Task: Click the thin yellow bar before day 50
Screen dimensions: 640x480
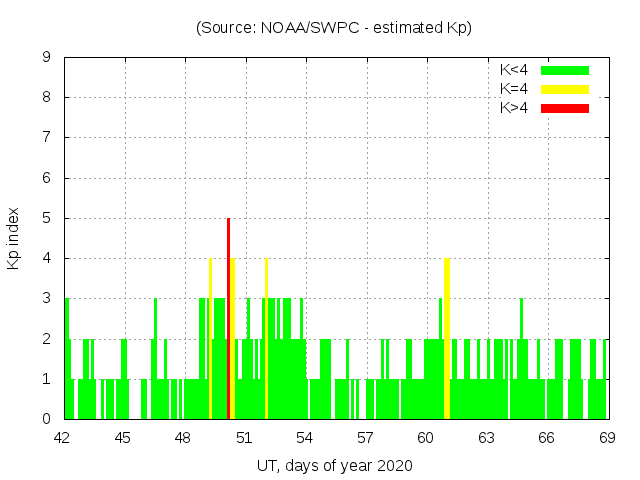Action: [210, 338]
